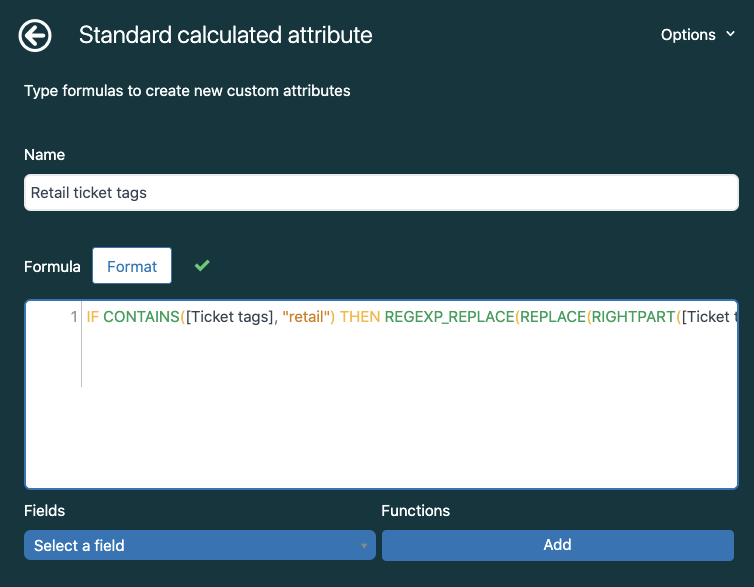Image resolution: width=754 pixels, height=587 pixels.
Task: Click the green formula validation checkmark
Action: coord(202,266)
